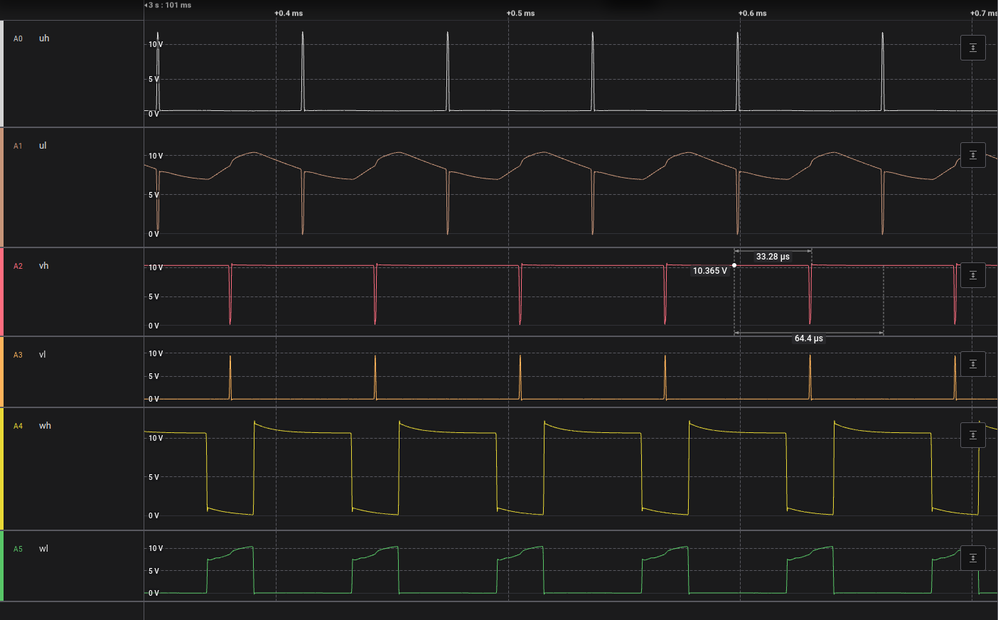The height and width of the screenshot is (620, 998).
Task: Click the 10 V axis label of channel uh
Action: point(155,44)
